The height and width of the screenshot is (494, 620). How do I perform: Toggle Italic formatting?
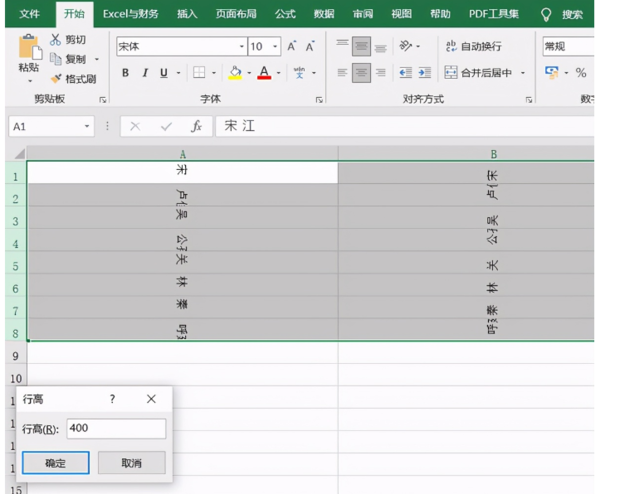[145, 73]
